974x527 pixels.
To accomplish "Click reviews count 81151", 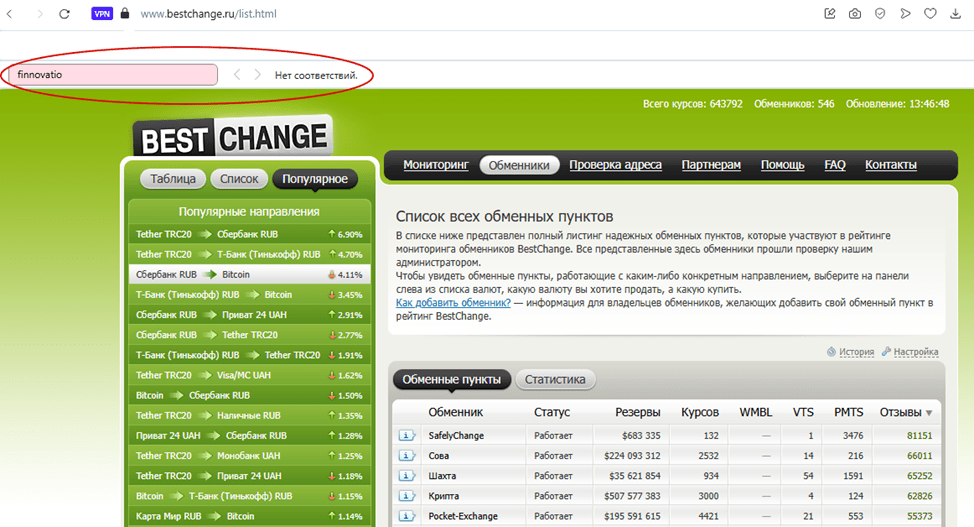I will coord(919,436).
